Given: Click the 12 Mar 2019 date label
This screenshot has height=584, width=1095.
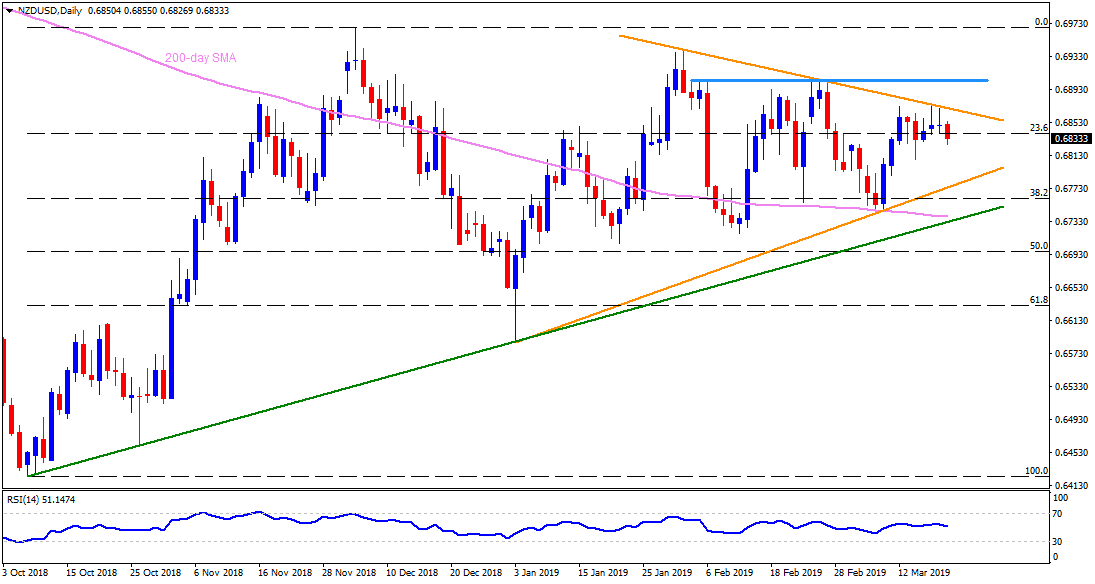Looking at the screenshot, I should click(x=926, y=574).
